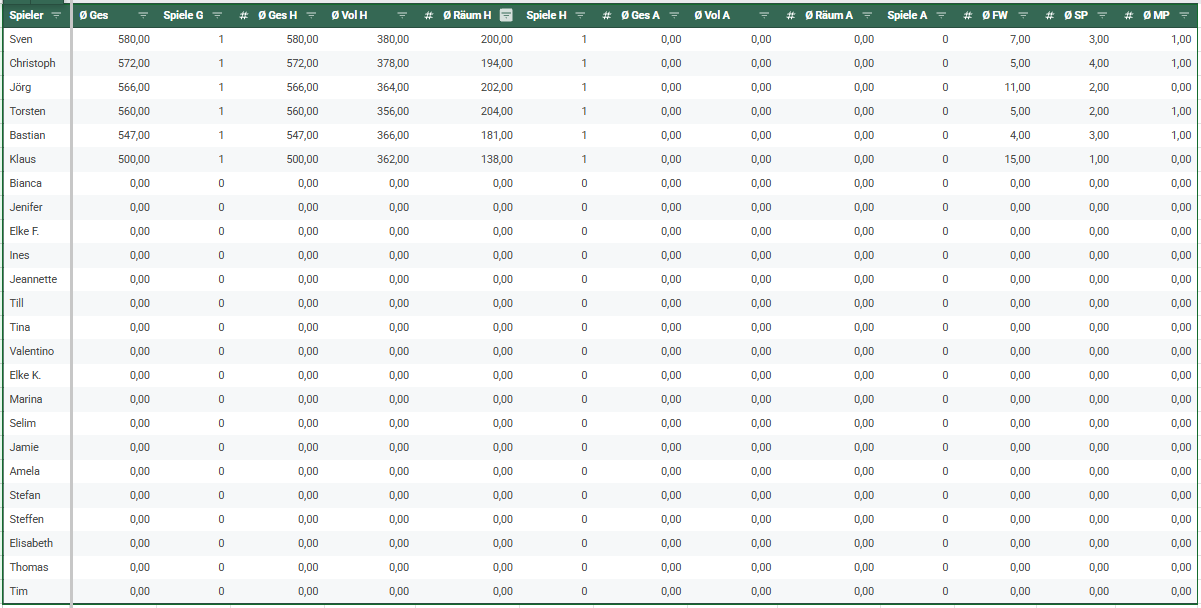
Task: Click Bastian's Ø Räum H value 181,00
Action: tap(496, 135)
